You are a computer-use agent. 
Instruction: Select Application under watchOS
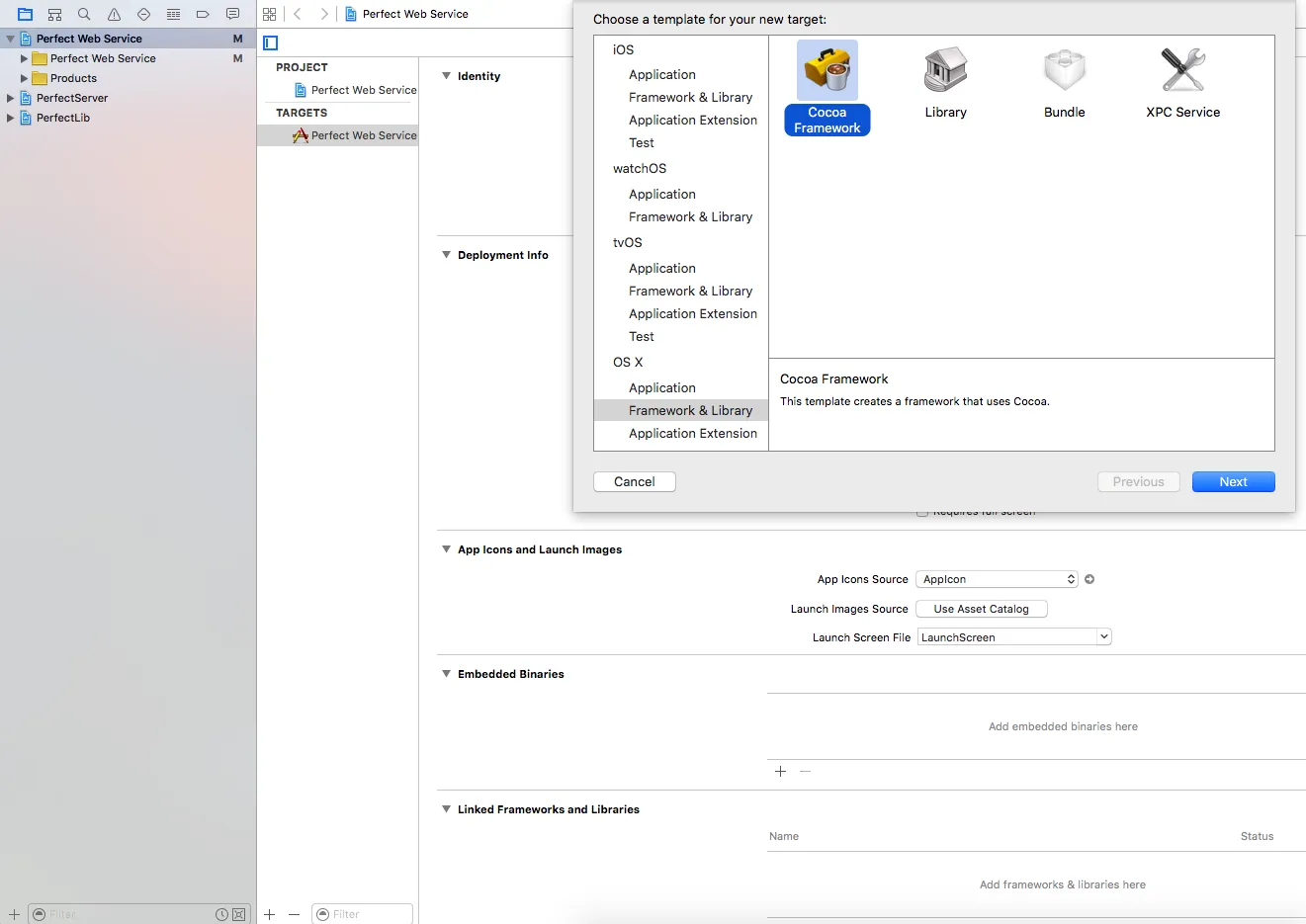[x=662, y=194]
